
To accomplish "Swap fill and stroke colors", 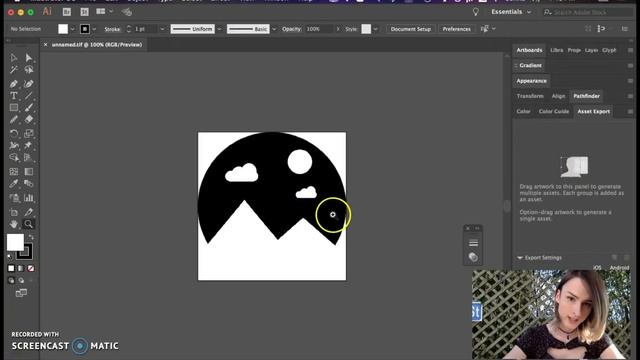I will [31, 237].
